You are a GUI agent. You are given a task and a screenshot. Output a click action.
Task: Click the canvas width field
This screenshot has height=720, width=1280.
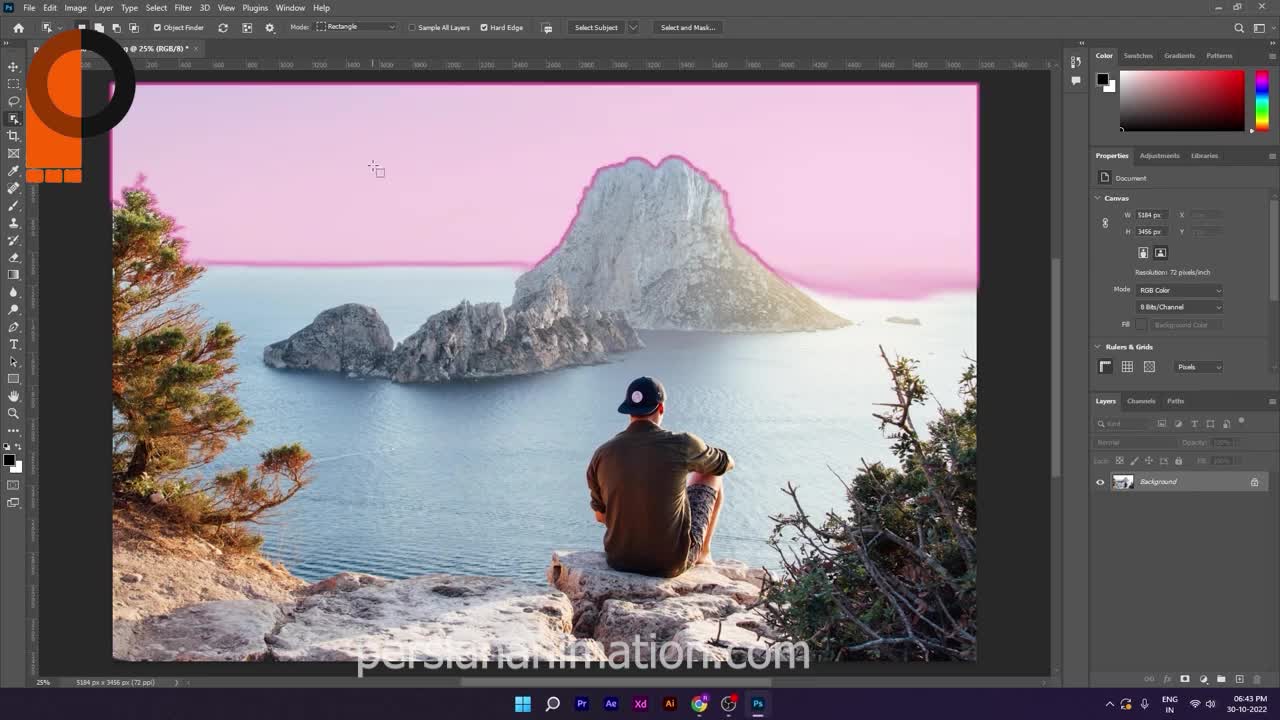point(1150,215)
